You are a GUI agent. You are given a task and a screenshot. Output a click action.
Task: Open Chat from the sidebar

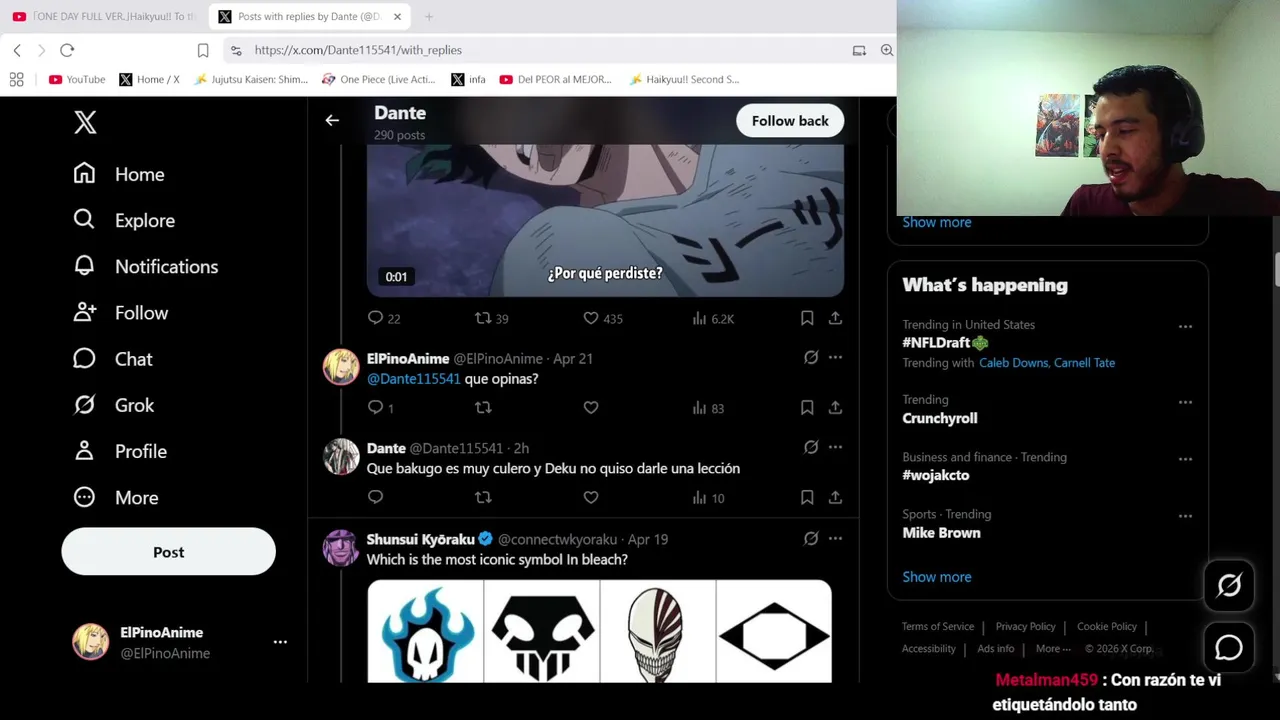pyautogui.click(x=113, y=359)
